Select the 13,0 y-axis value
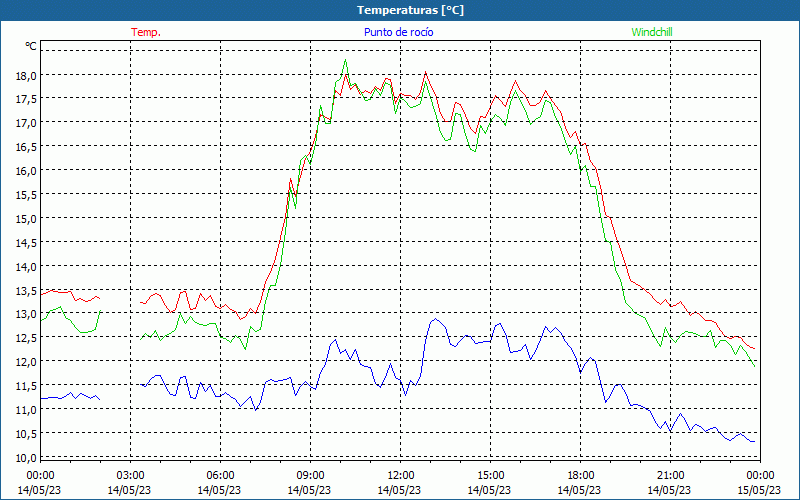 26,314
